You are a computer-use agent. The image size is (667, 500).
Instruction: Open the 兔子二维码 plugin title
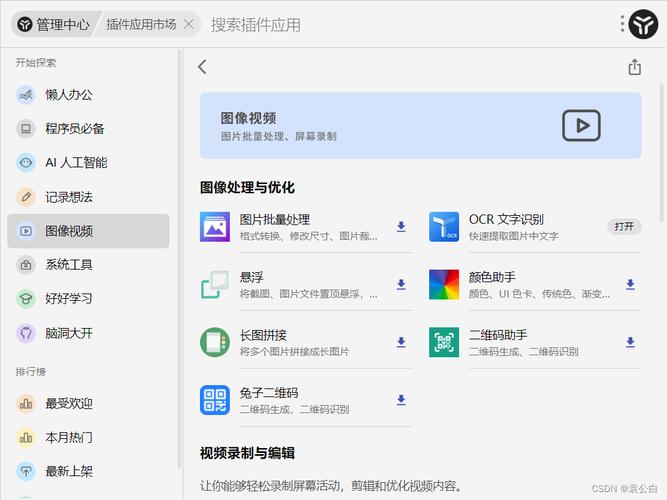(x=269, y=393)
